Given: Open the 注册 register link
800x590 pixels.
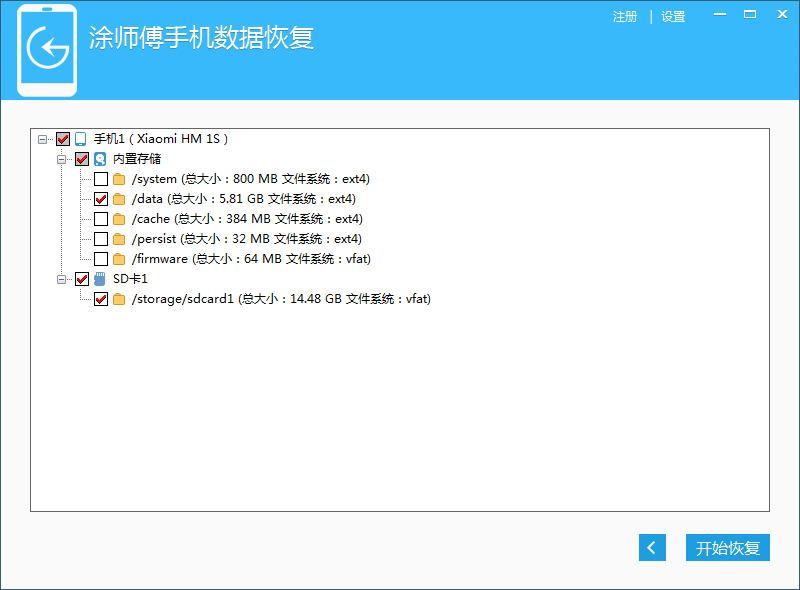Looking at the screenshot, I should pos(624,17).
